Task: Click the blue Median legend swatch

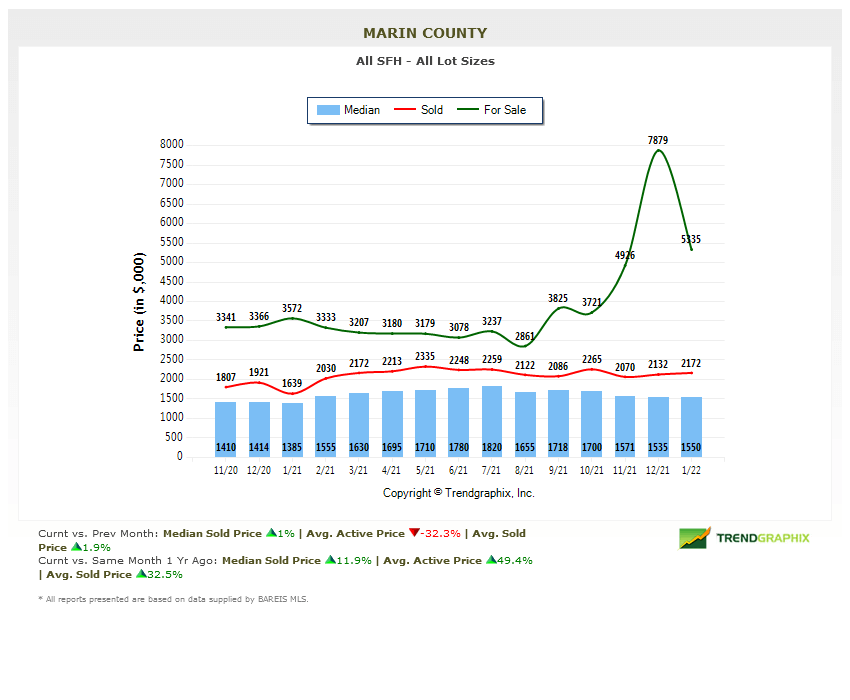Action: click(x=327, y=110)
